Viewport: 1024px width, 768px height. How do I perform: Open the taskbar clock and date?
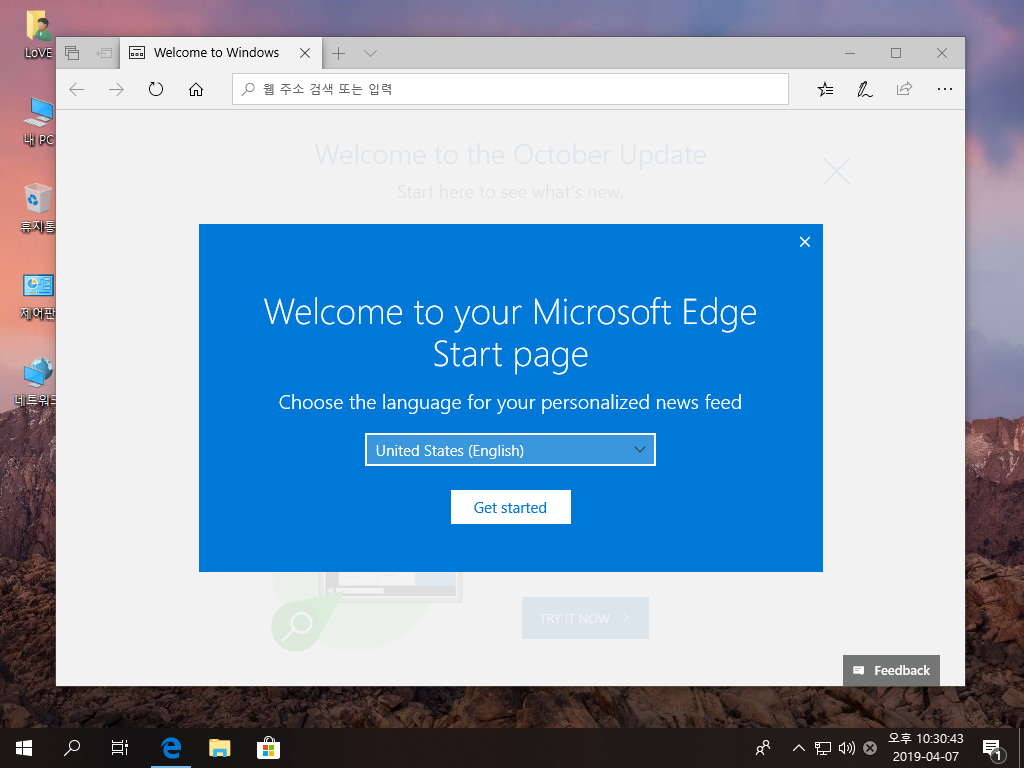pos(925,748)
